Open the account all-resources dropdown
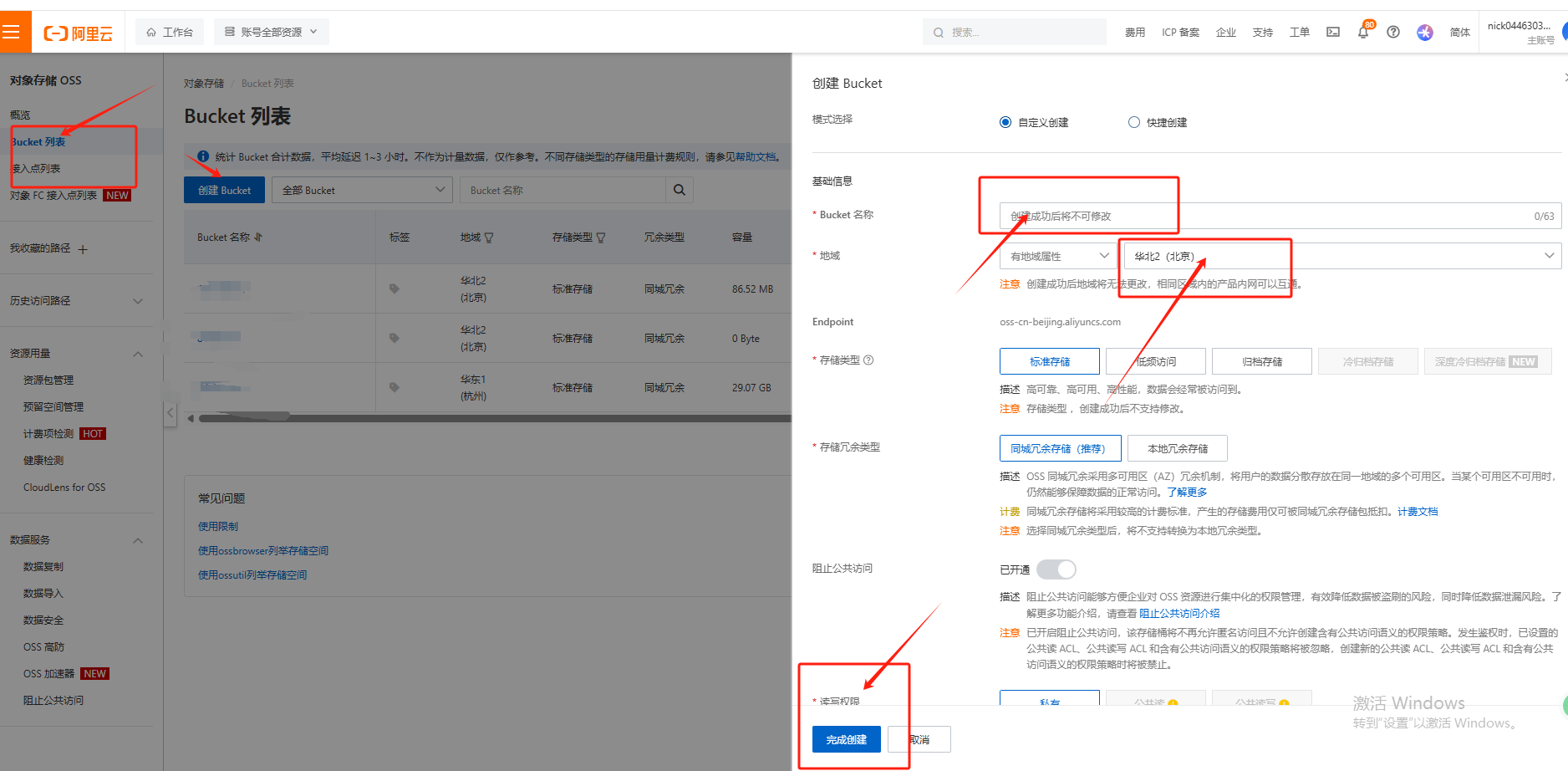The image size is (1568, 771). click(272, 32)
